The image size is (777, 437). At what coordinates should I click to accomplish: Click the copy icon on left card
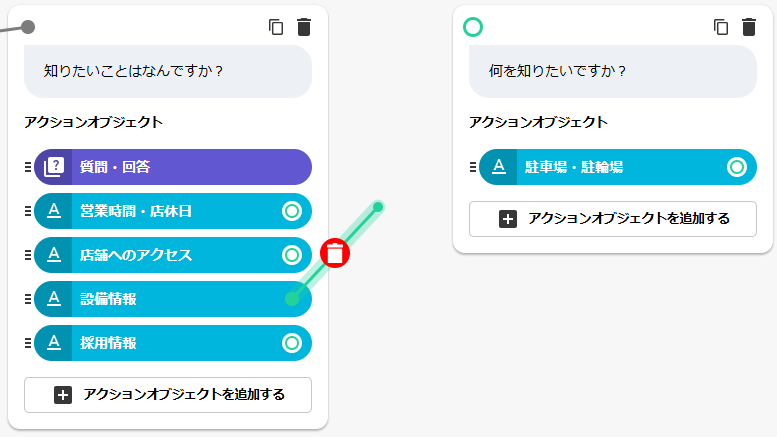coord(277,27)
